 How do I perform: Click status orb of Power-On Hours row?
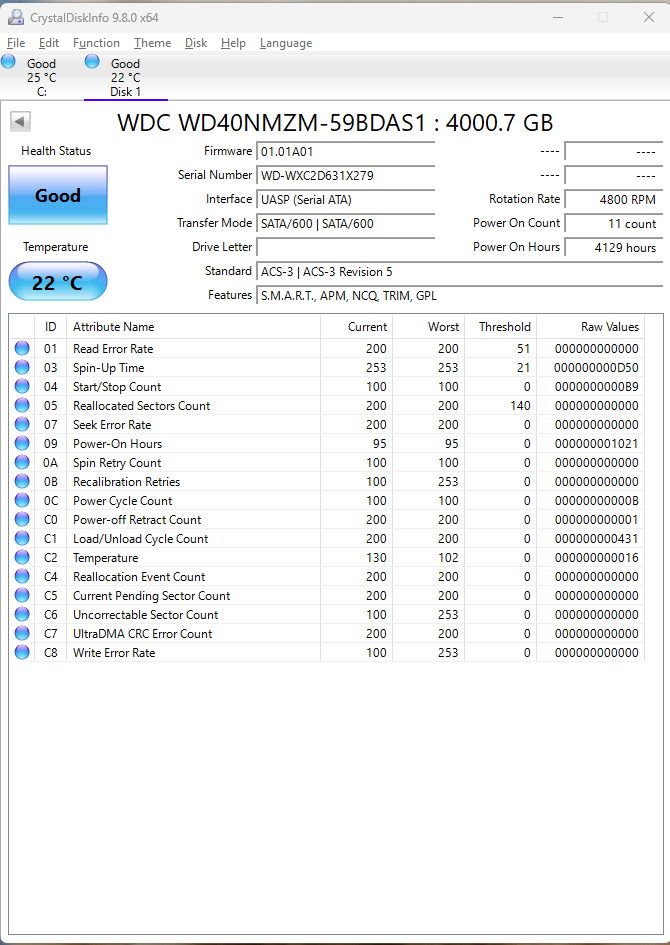point(22,443)
